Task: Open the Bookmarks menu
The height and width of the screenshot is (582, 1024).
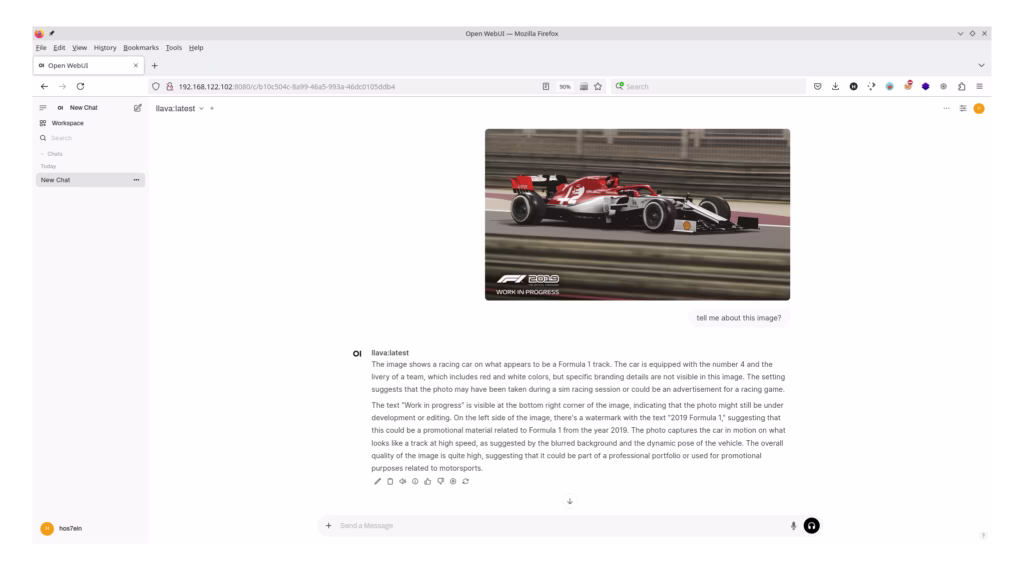Action: coord(141,47)
